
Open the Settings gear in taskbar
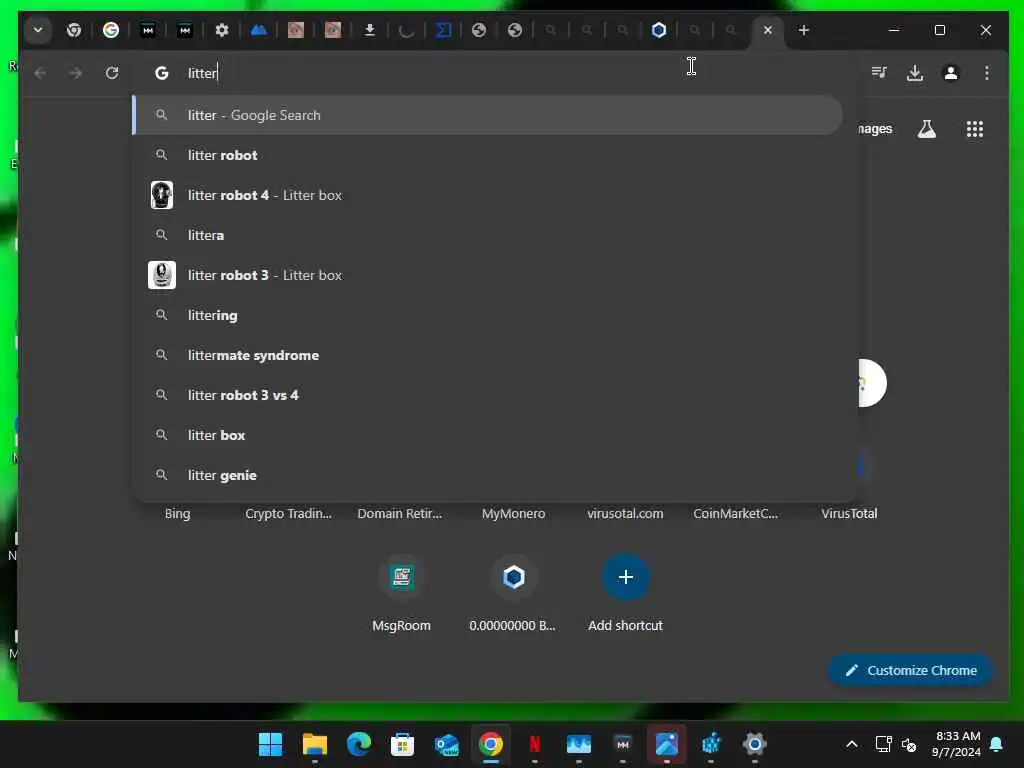(x=754, y=744)
